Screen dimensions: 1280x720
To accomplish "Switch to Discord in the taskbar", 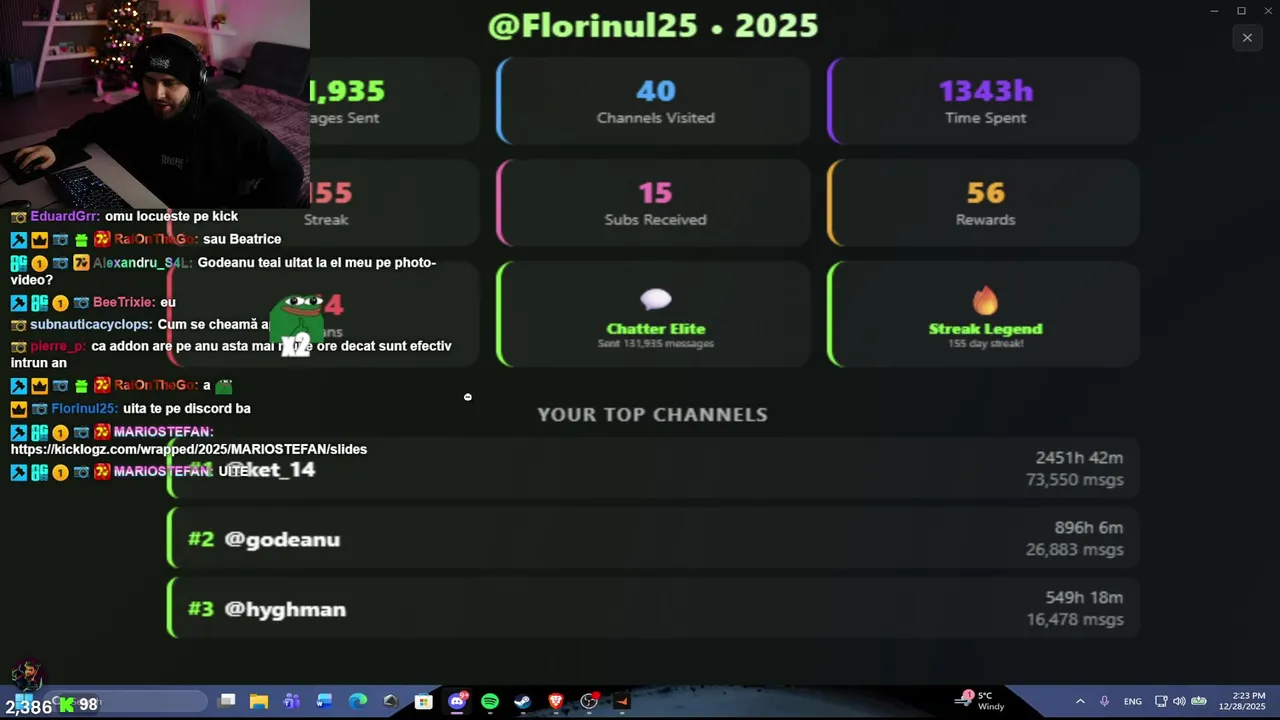I will tap(457, 701).
